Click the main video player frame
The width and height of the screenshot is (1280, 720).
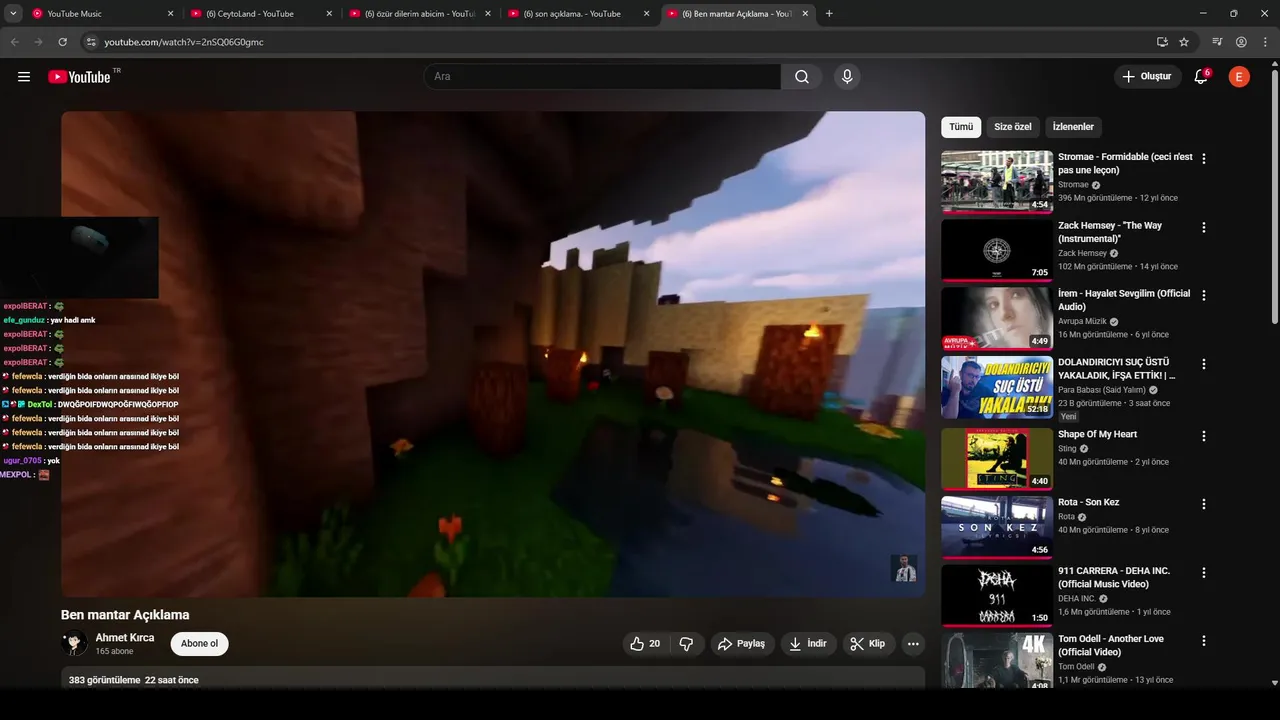click(x=493, y=354)
